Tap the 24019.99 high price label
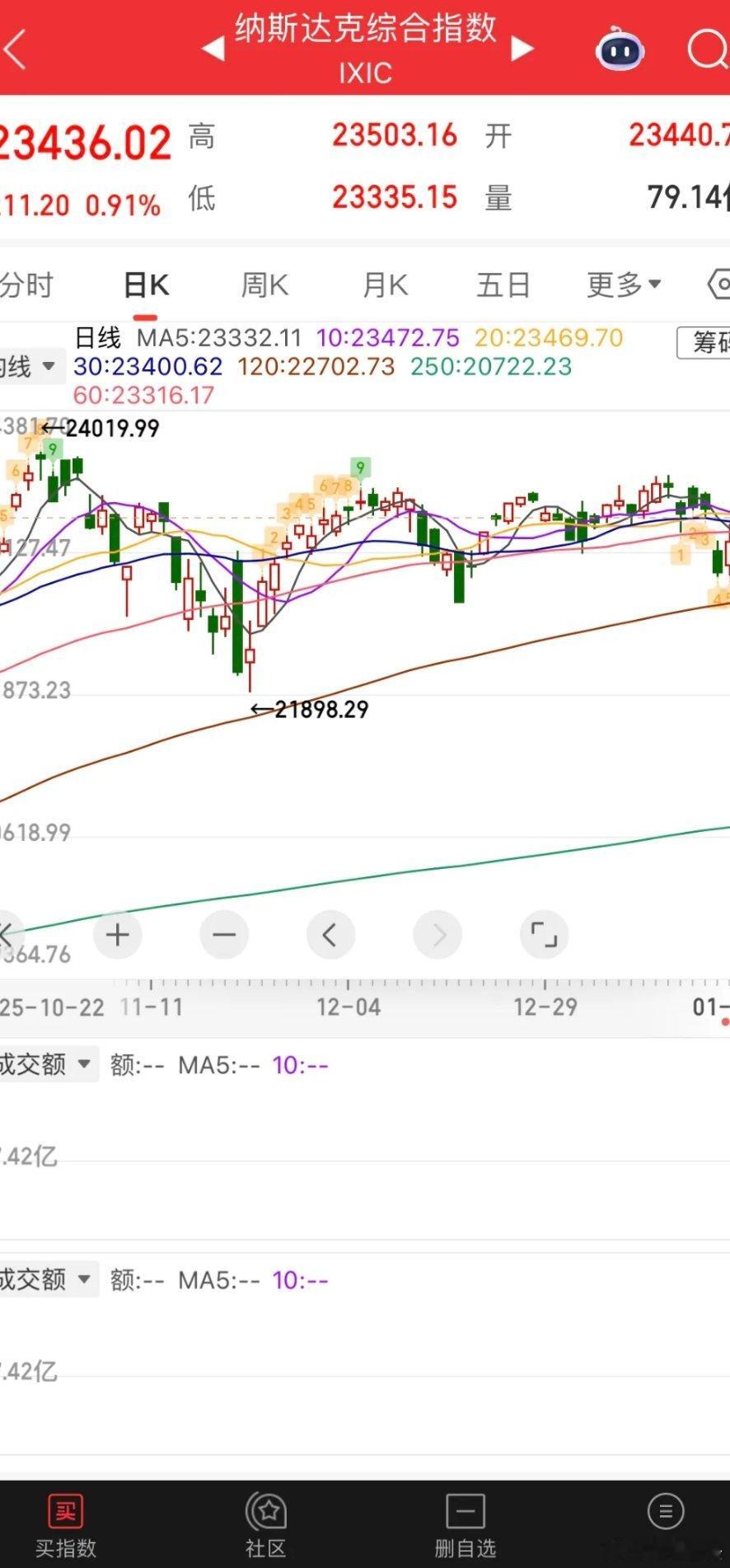730x1568 pixels. point(112,428)
